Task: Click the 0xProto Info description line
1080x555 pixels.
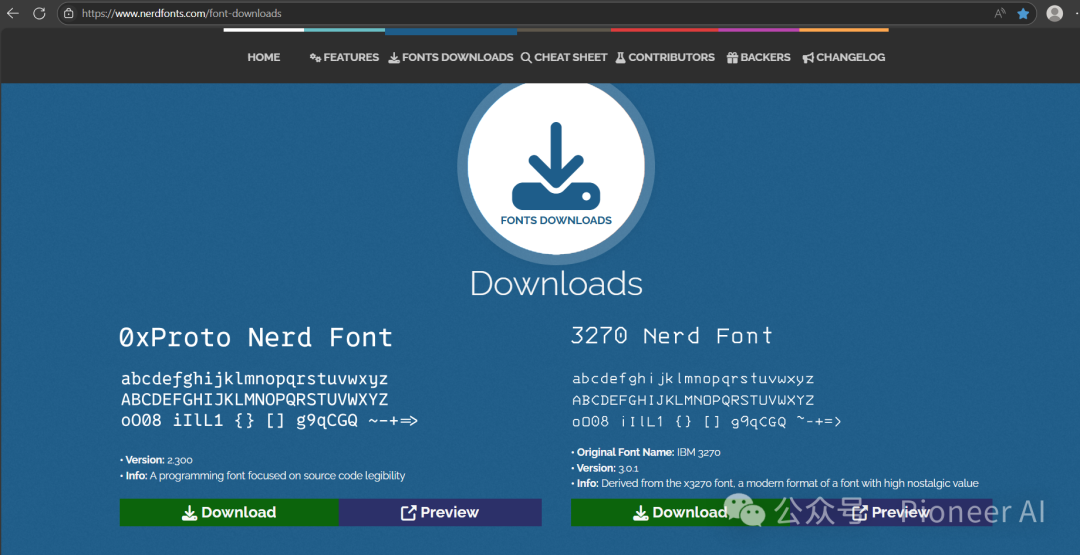Action: click(262, 475)
